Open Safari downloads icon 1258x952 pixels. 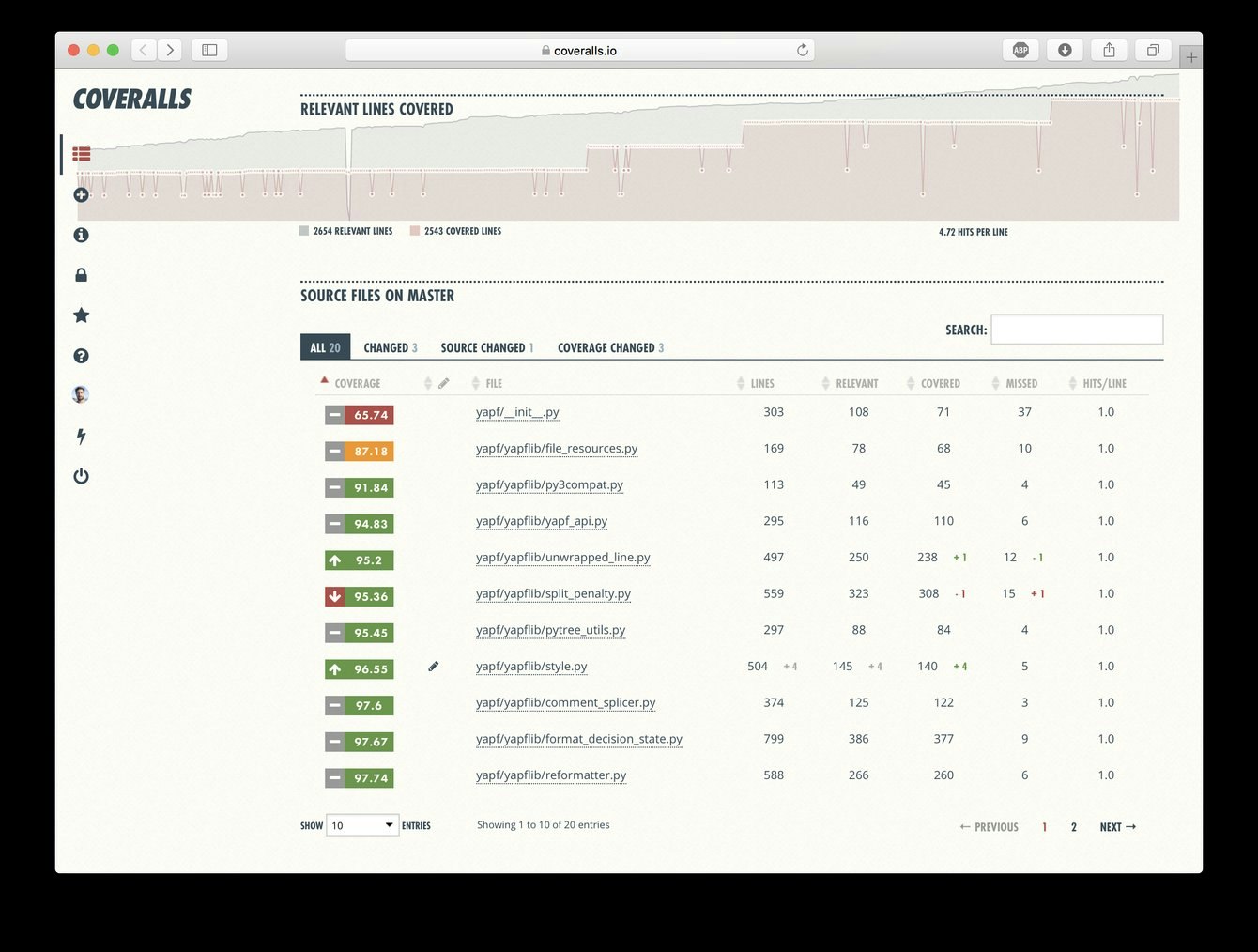coord(1065,50)
